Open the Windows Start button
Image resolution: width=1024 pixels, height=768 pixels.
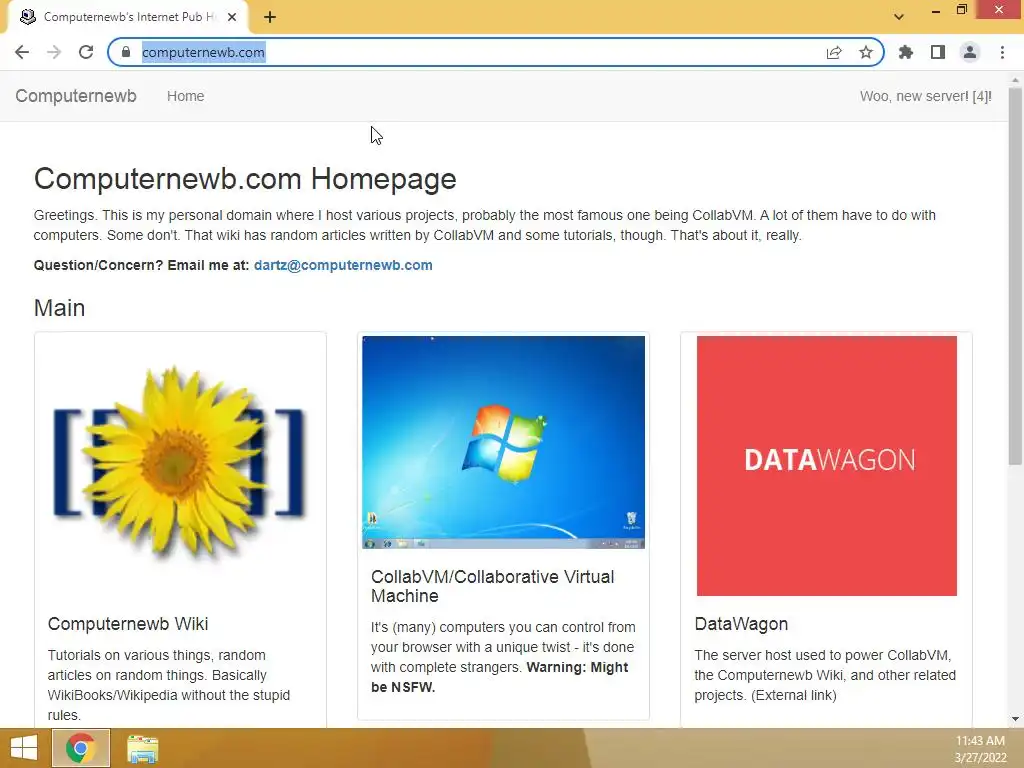(24, 748)
